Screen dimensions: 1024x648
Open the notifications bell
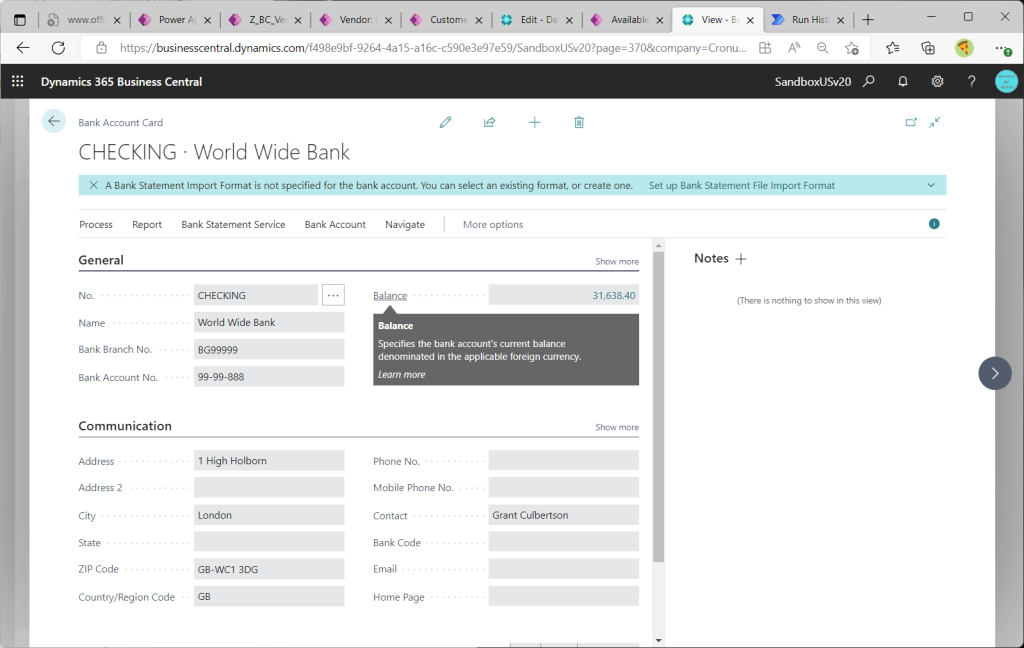pos(903,82)
